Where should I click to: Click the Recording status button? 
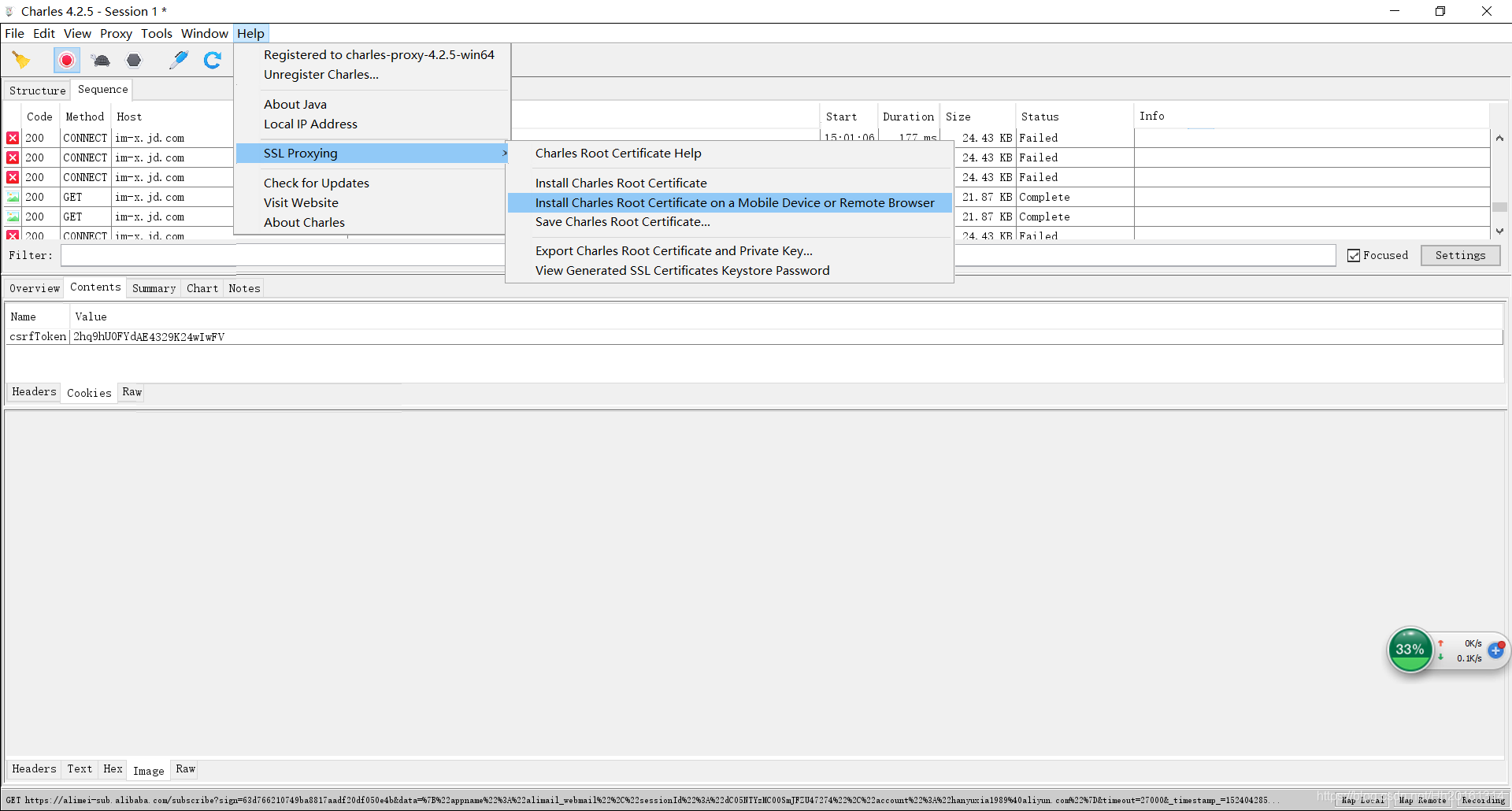1483,800
